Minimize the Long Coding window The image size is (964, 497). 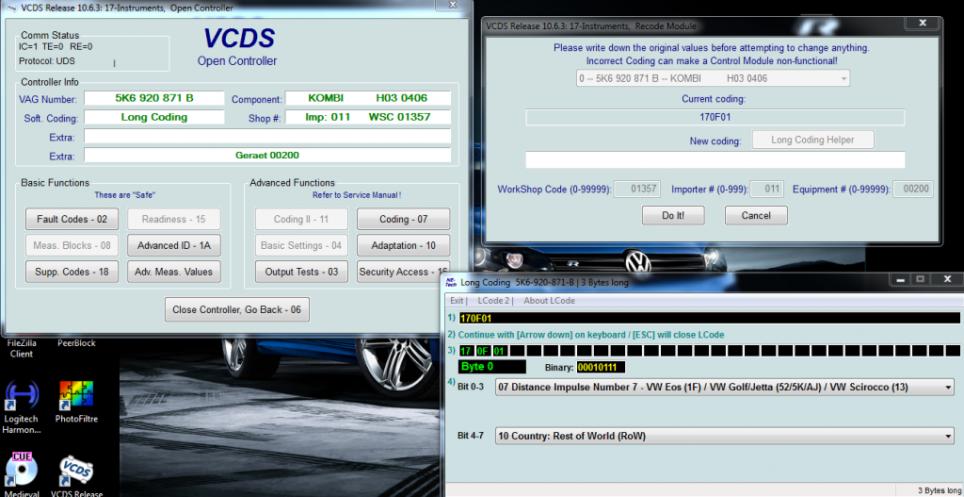(x=901, y=279)
